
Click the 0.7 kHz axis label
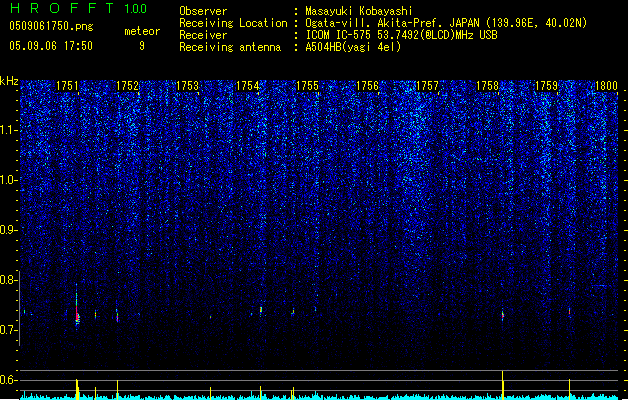pyautogui.click(x=8, y=330)
